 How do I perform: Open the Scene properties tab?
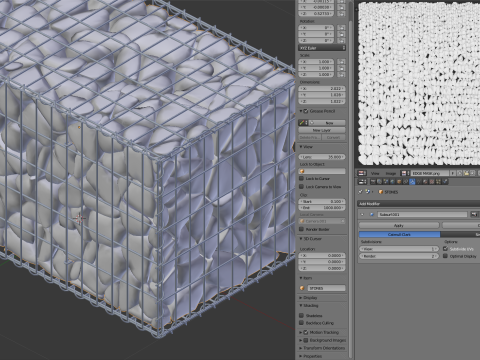point(386,181)
